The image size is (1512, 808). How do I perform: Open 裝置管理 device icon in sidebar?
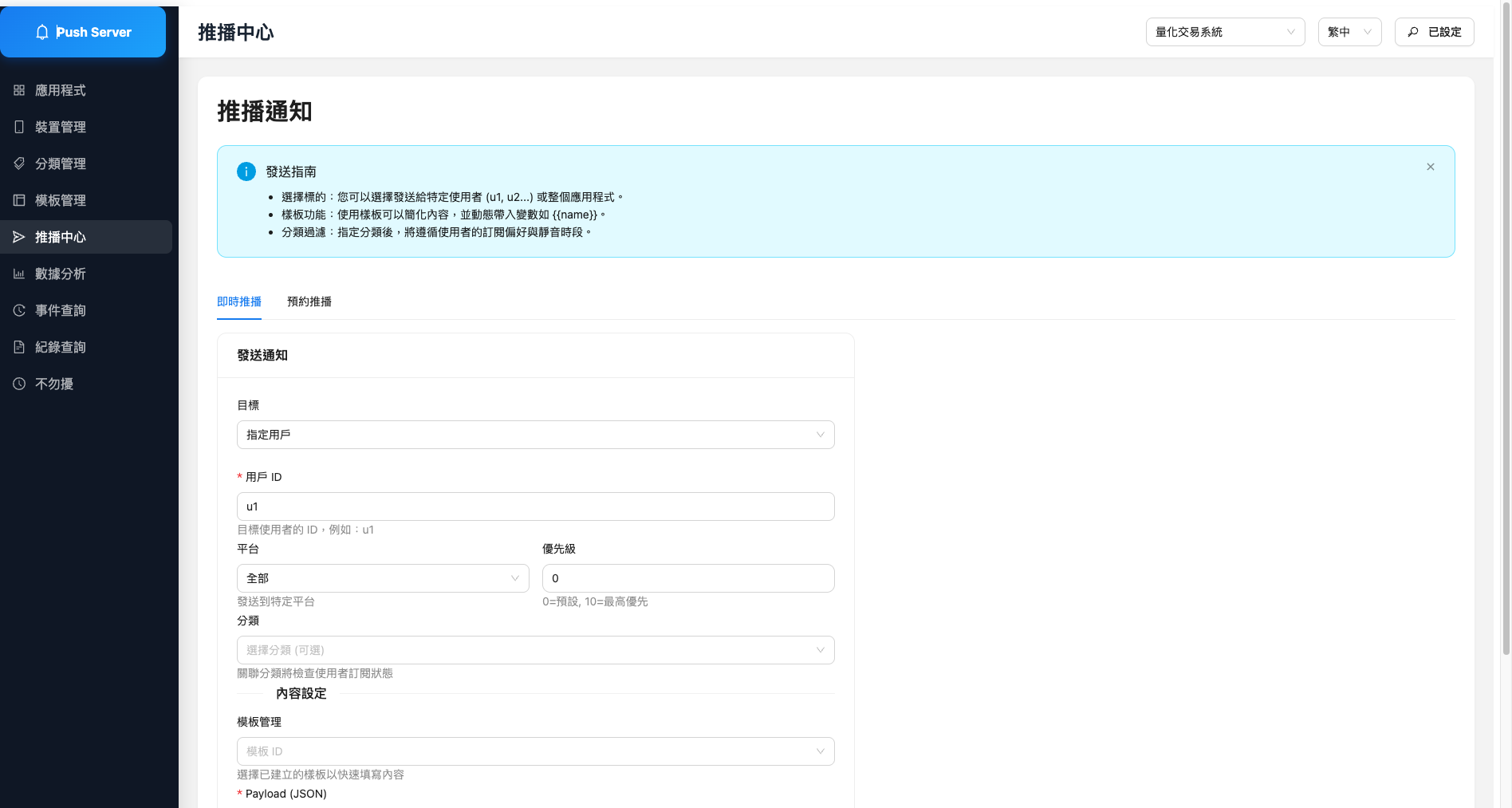pyautogui.click(x=19, y=127)
